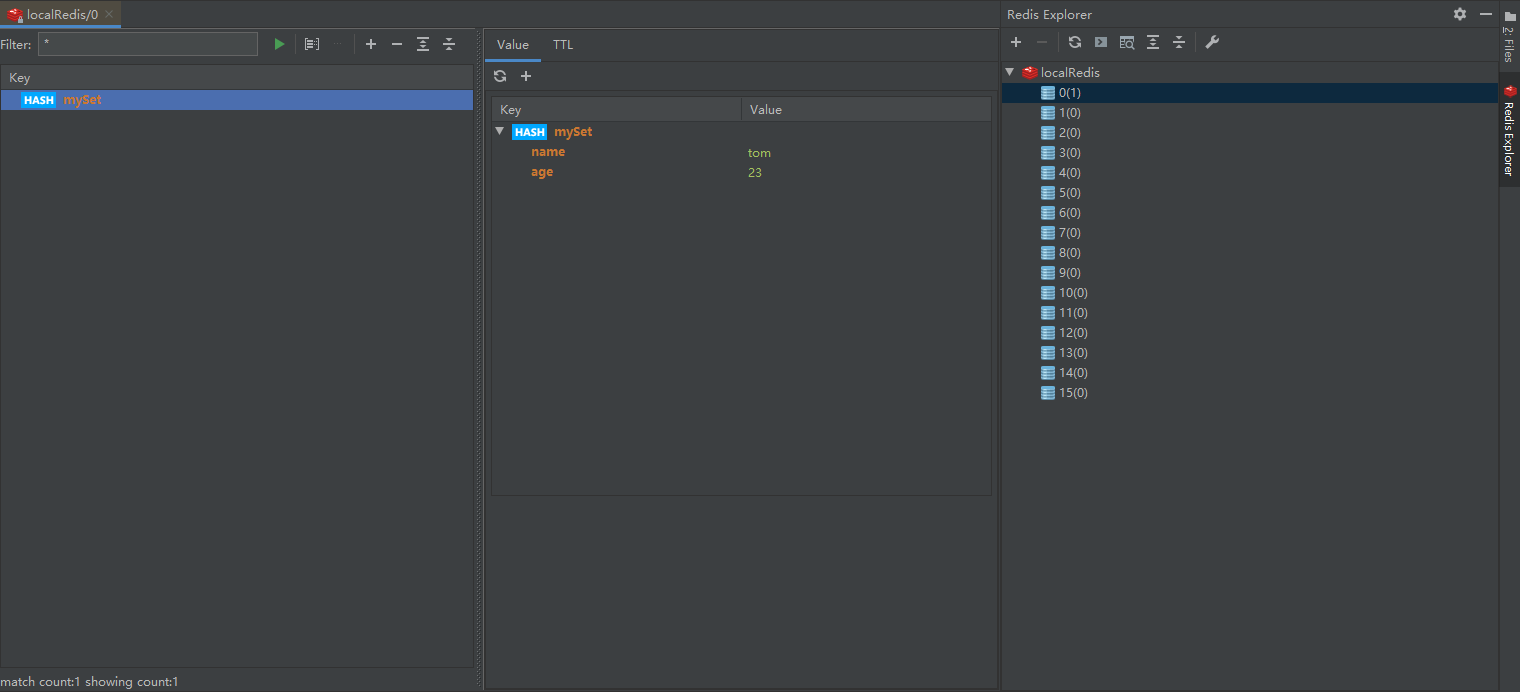The image size is (1520, 692).
Task: Collapse all keys in the key list toolbar
Action: [449, 44]
